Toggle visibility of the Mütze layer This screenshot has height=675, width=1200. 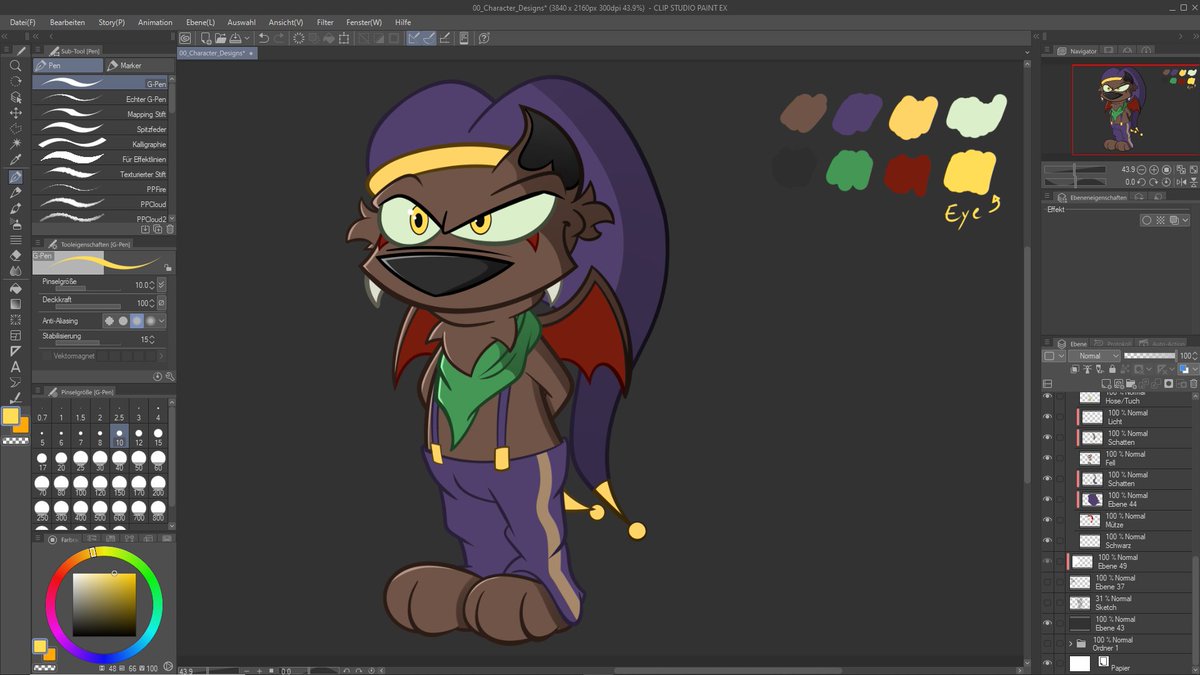click(1047, 520)
